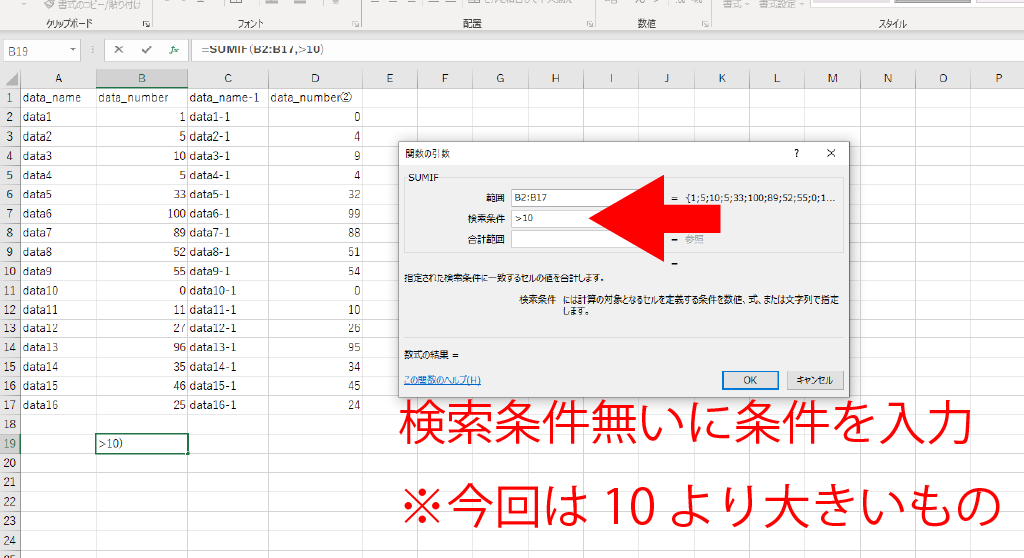Open the この関数のヘルプ link
Image resolution: width=1024 pixels, height=558 pixels.
(x=441, y=380)
